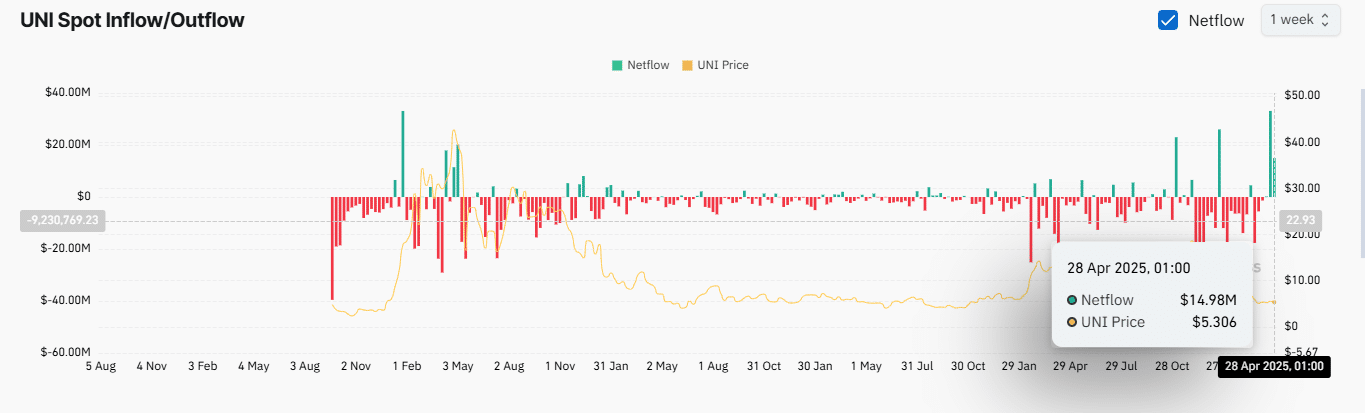Click the $50.00 right axis label
1365x413 pixels.
(x=1303, y=95)
